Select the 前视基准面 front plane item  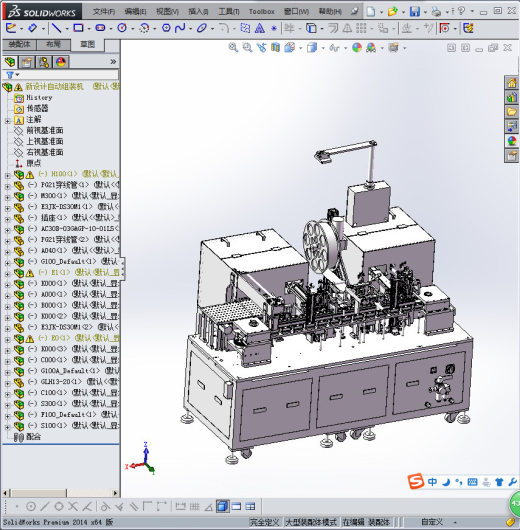coord(45,130)
